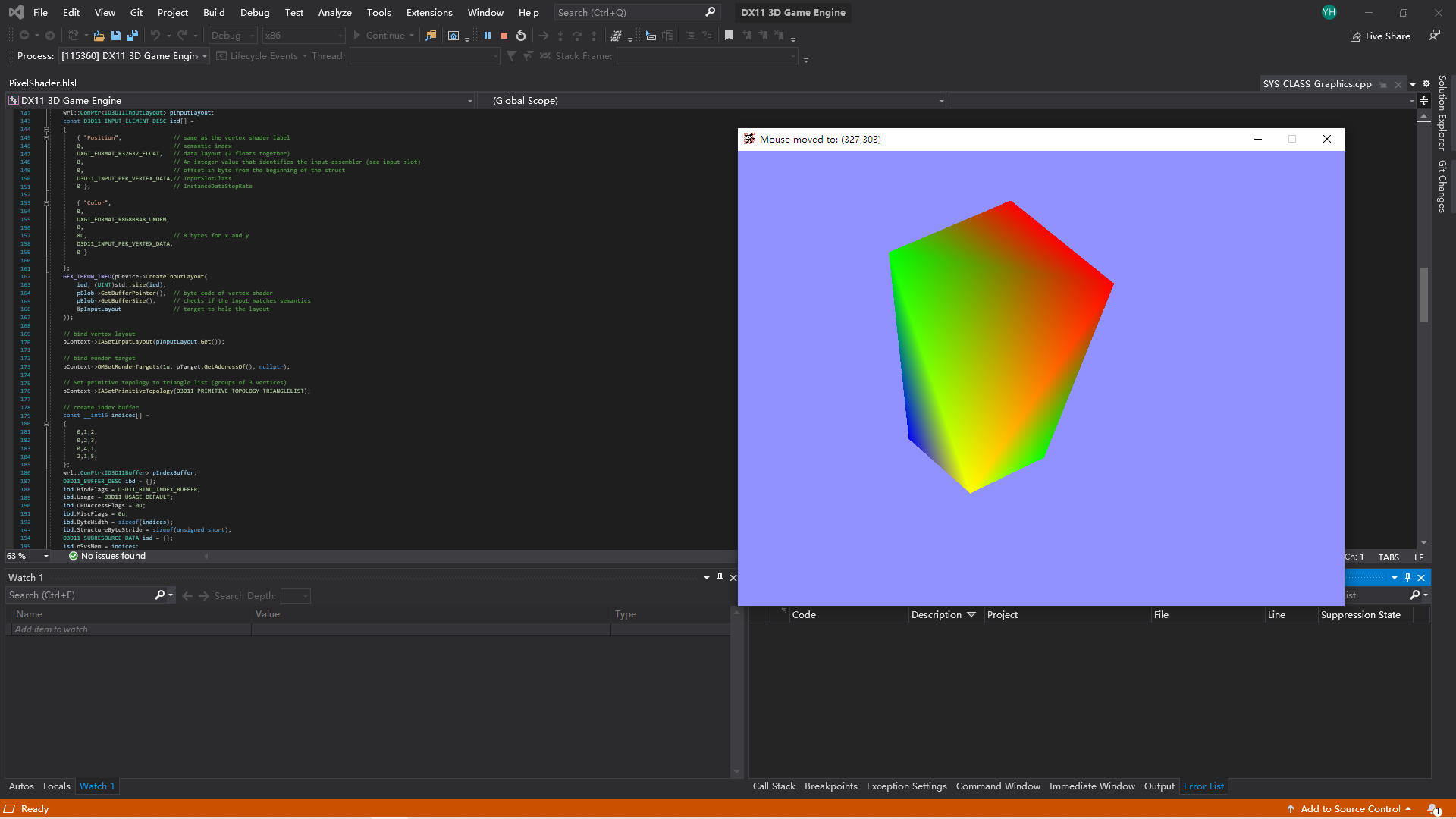1456x819 pixels.
Task: Pin the Watch 1 panel
Action: (x=720, y=577)
